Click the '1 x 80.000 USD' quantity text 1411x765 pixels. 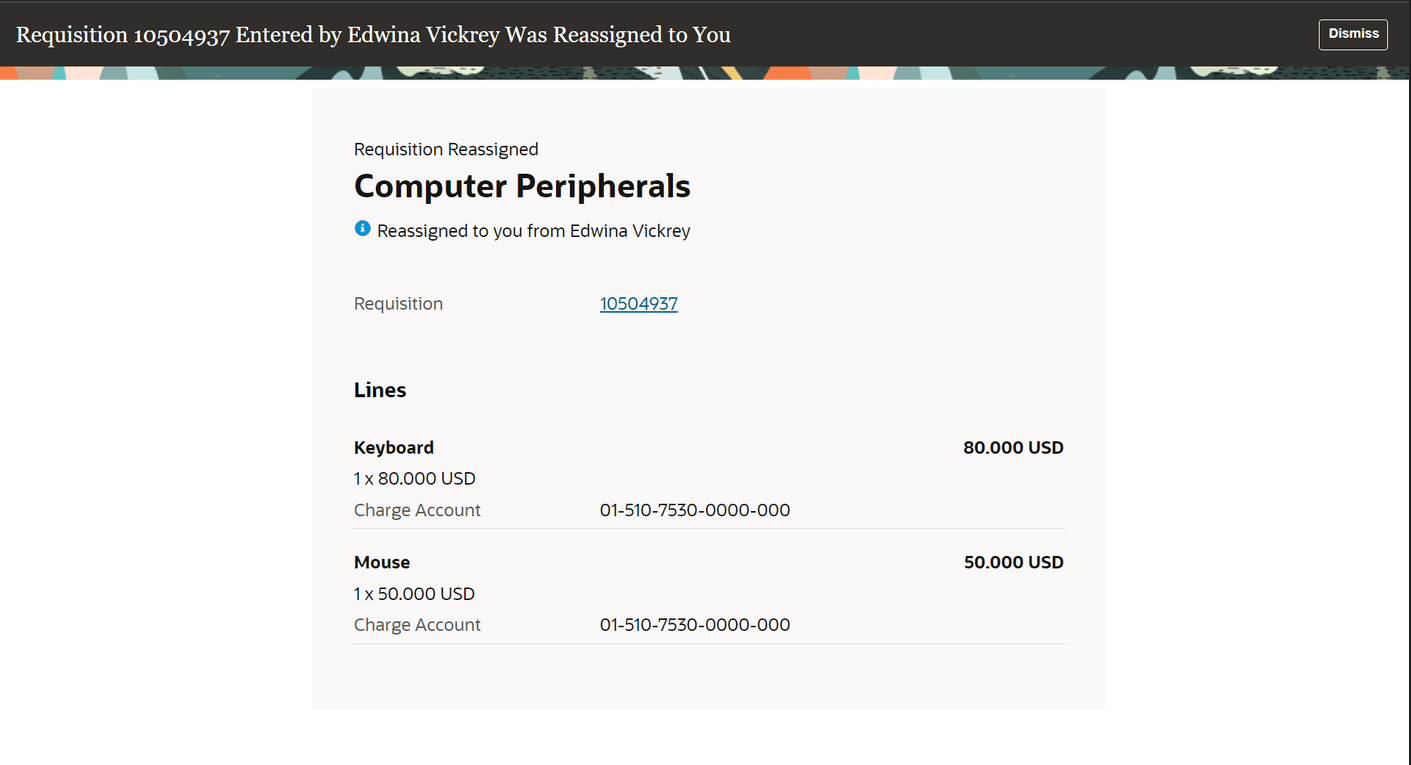pyautogui.click(x=414, y=479)
